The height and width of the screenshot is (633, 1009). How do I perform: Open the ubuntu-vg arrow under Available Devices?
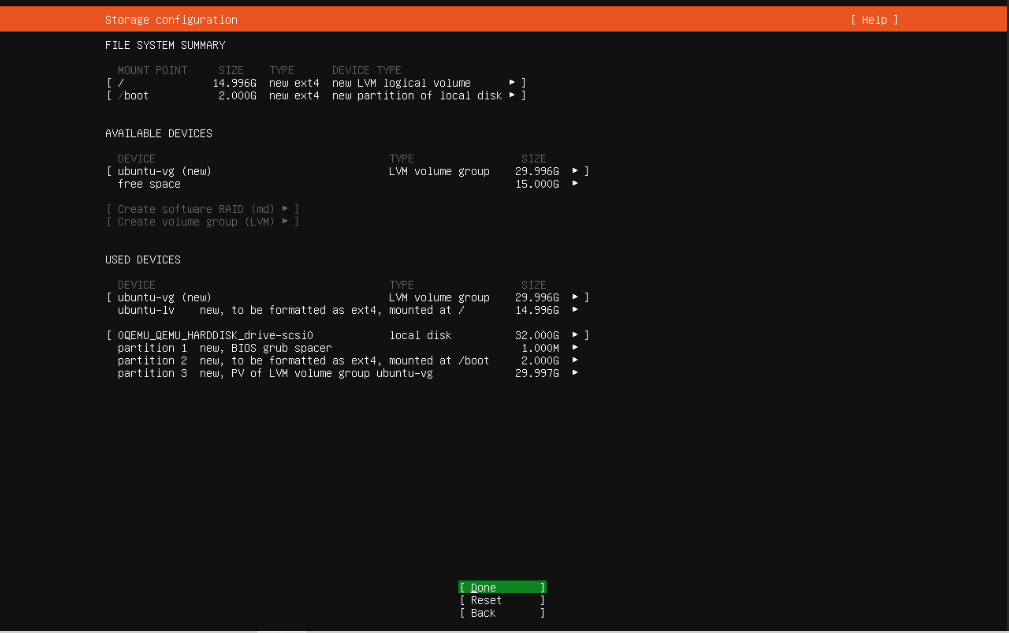coord(575,171)
